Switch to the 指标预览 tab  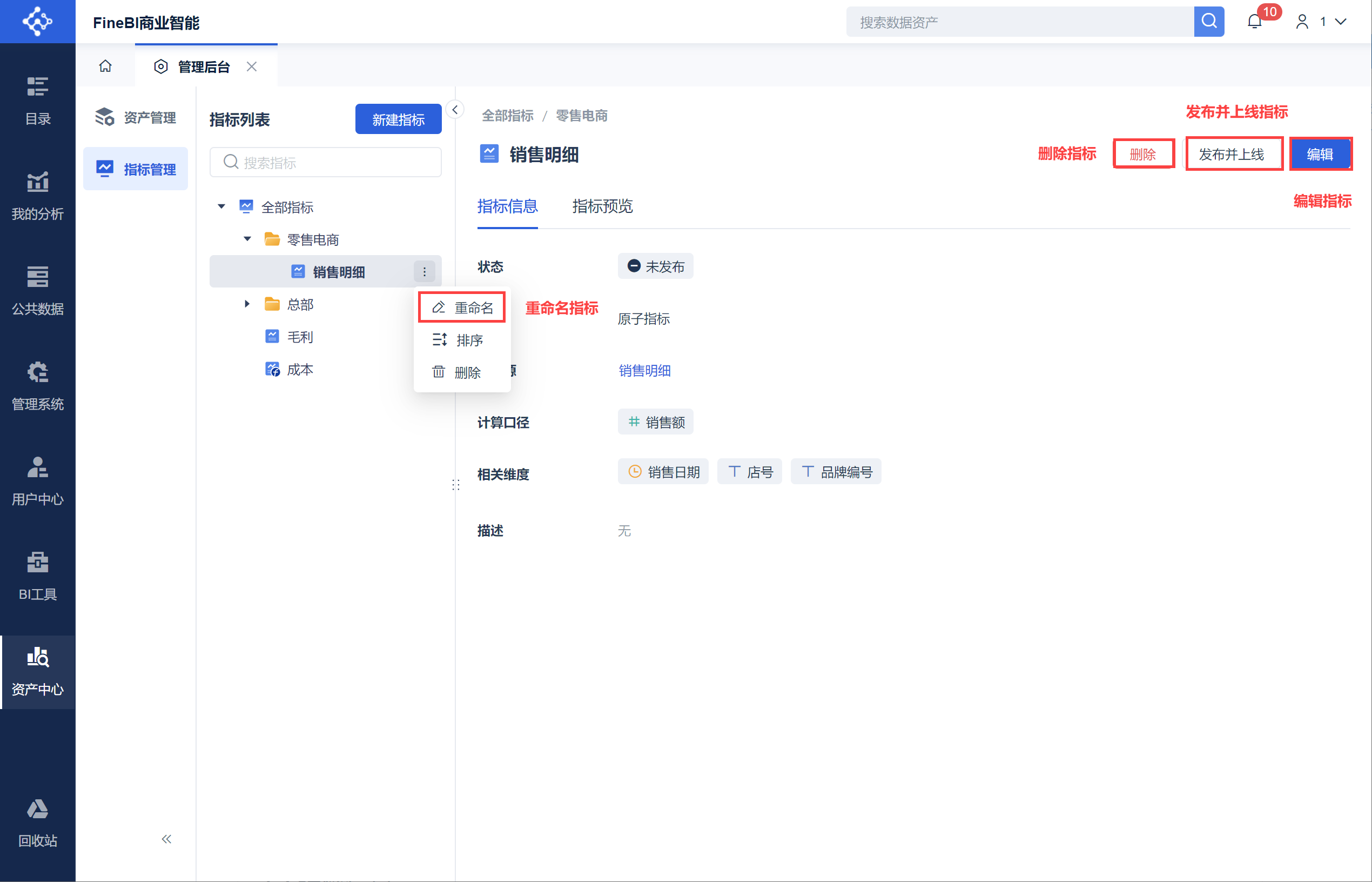[602, 207]
